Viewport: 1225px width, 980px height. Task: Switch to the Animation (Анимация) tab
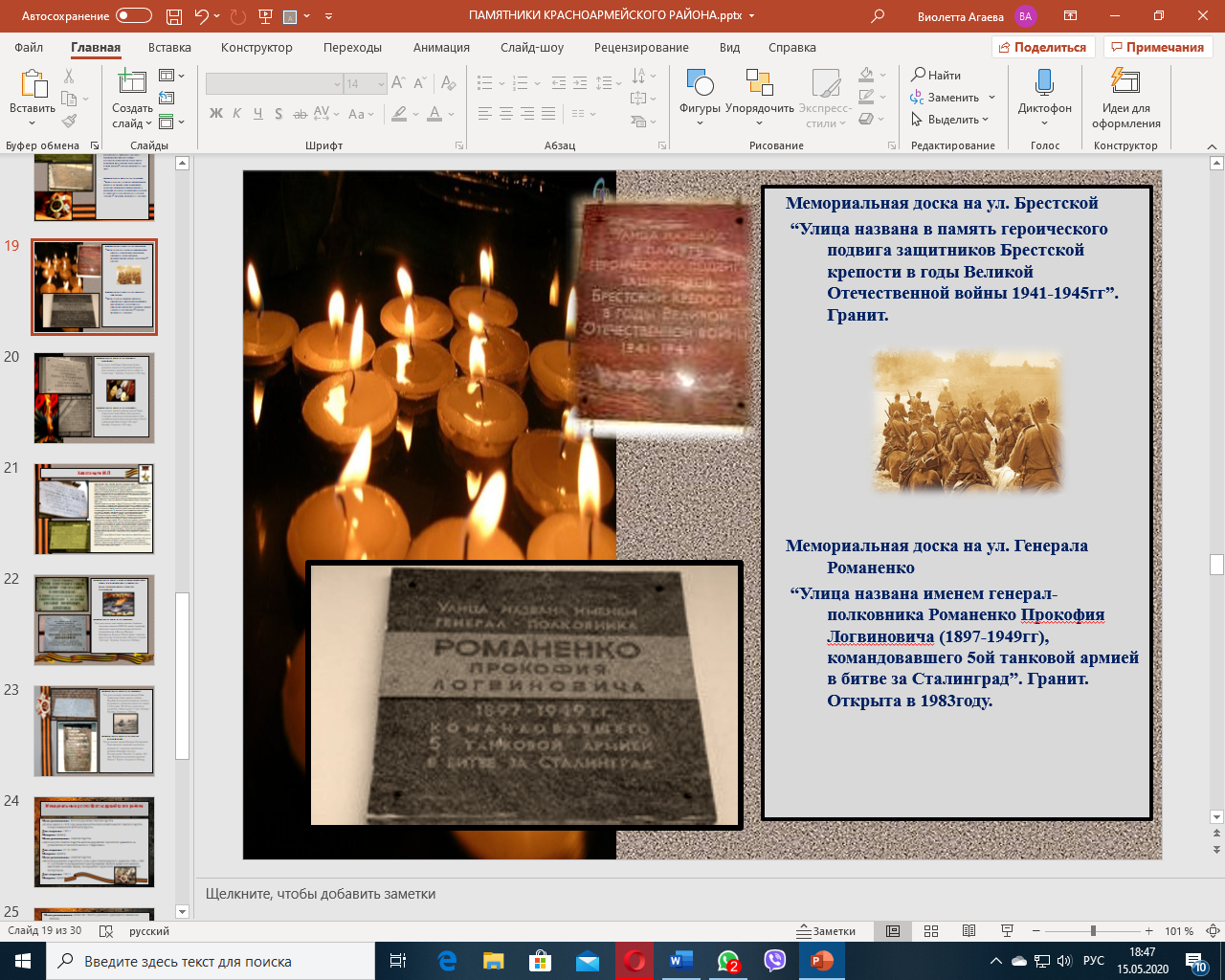(441, 47)
